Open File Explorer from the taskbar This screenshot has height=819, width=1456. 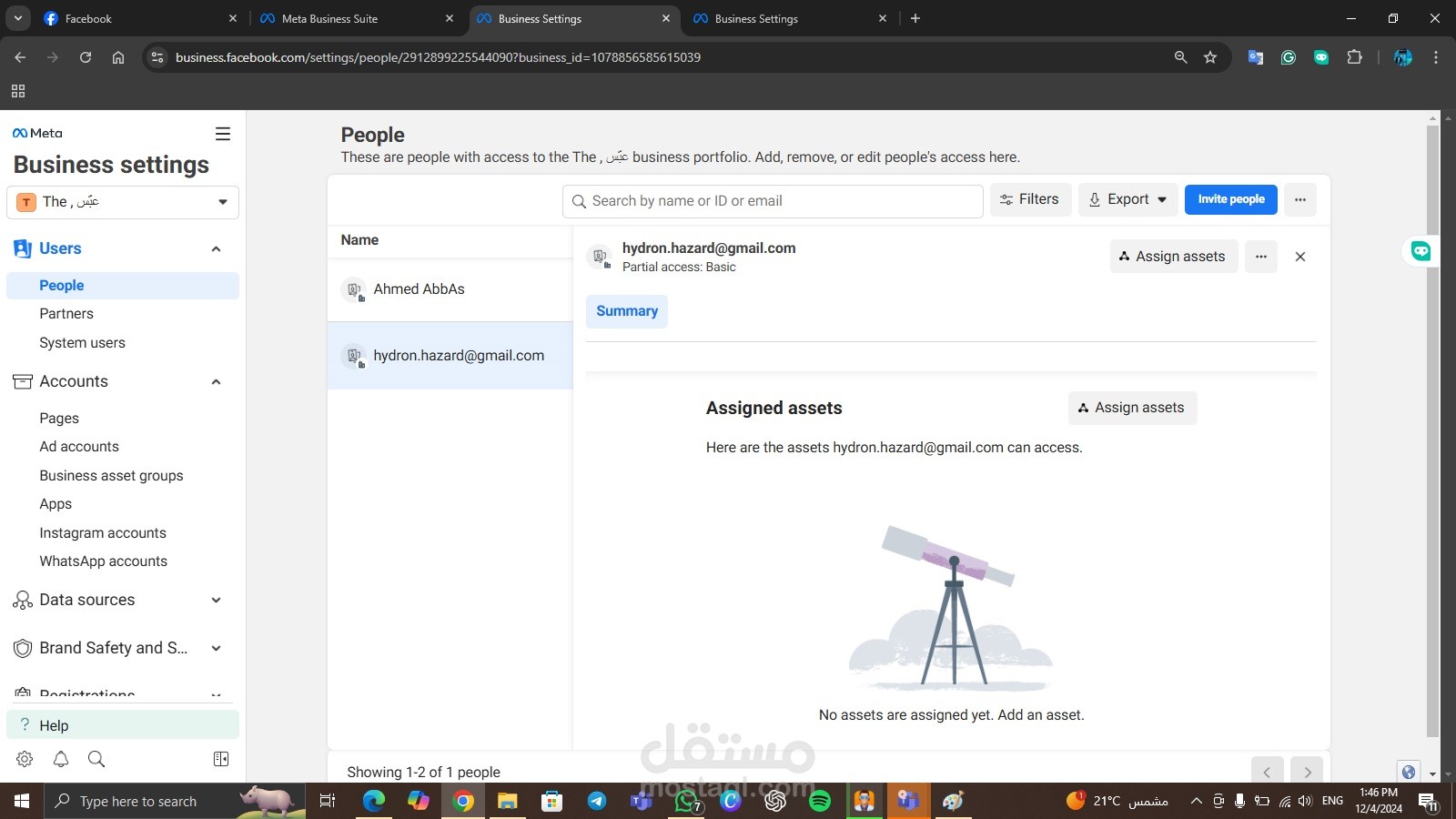pyautogui.click(x=508, y=801)
